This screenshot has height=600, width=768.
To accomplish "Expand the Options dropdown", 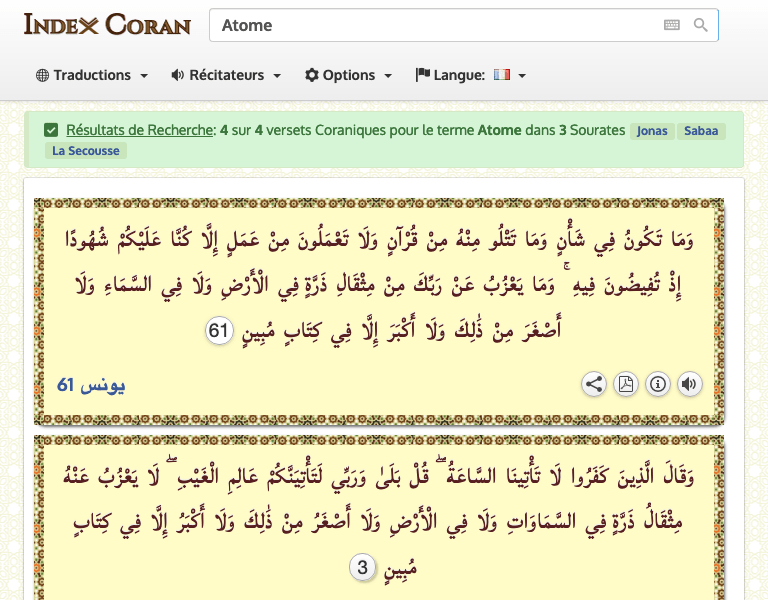I will pyautogui.click(x=349, y=75).
